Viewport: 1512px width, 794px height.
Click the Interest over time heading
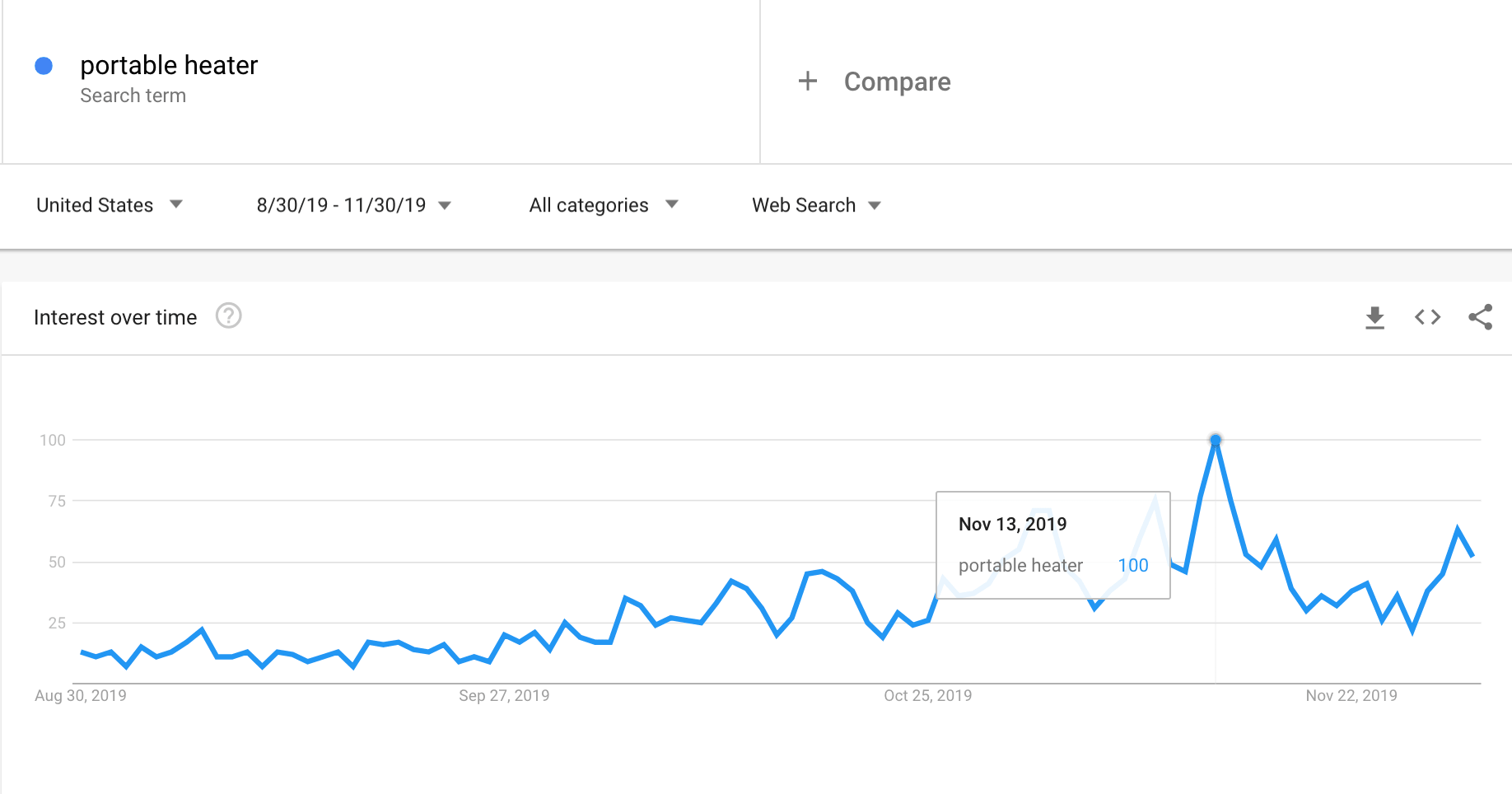point(115,317)
